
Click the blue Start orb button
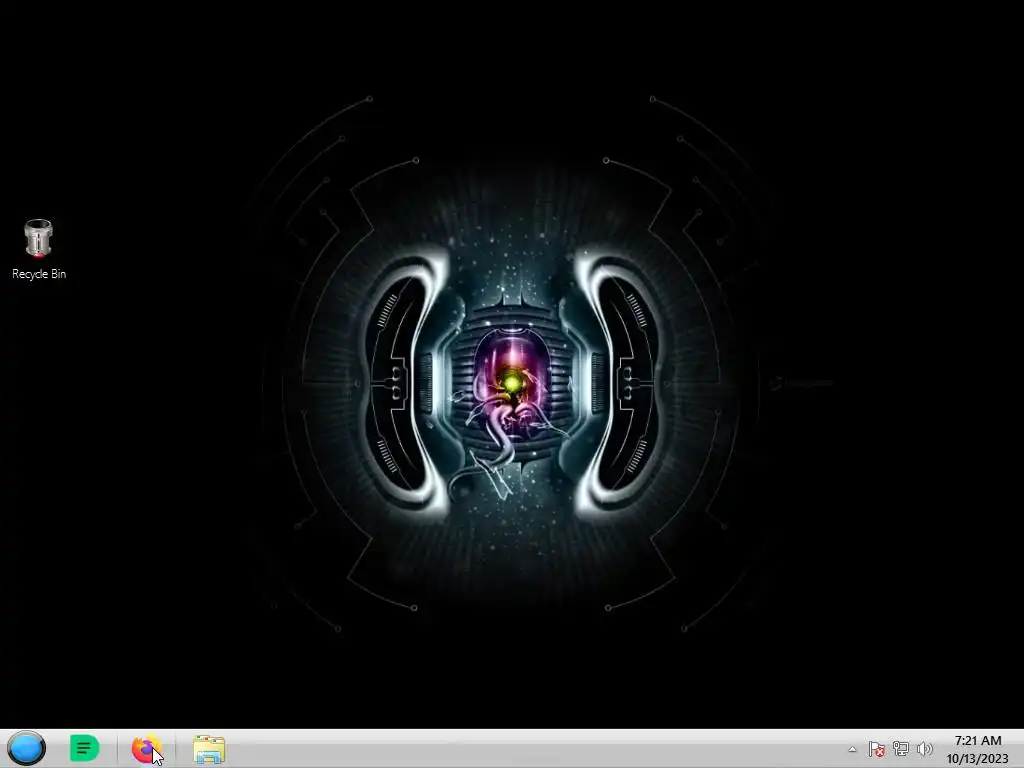click(27, 748)
